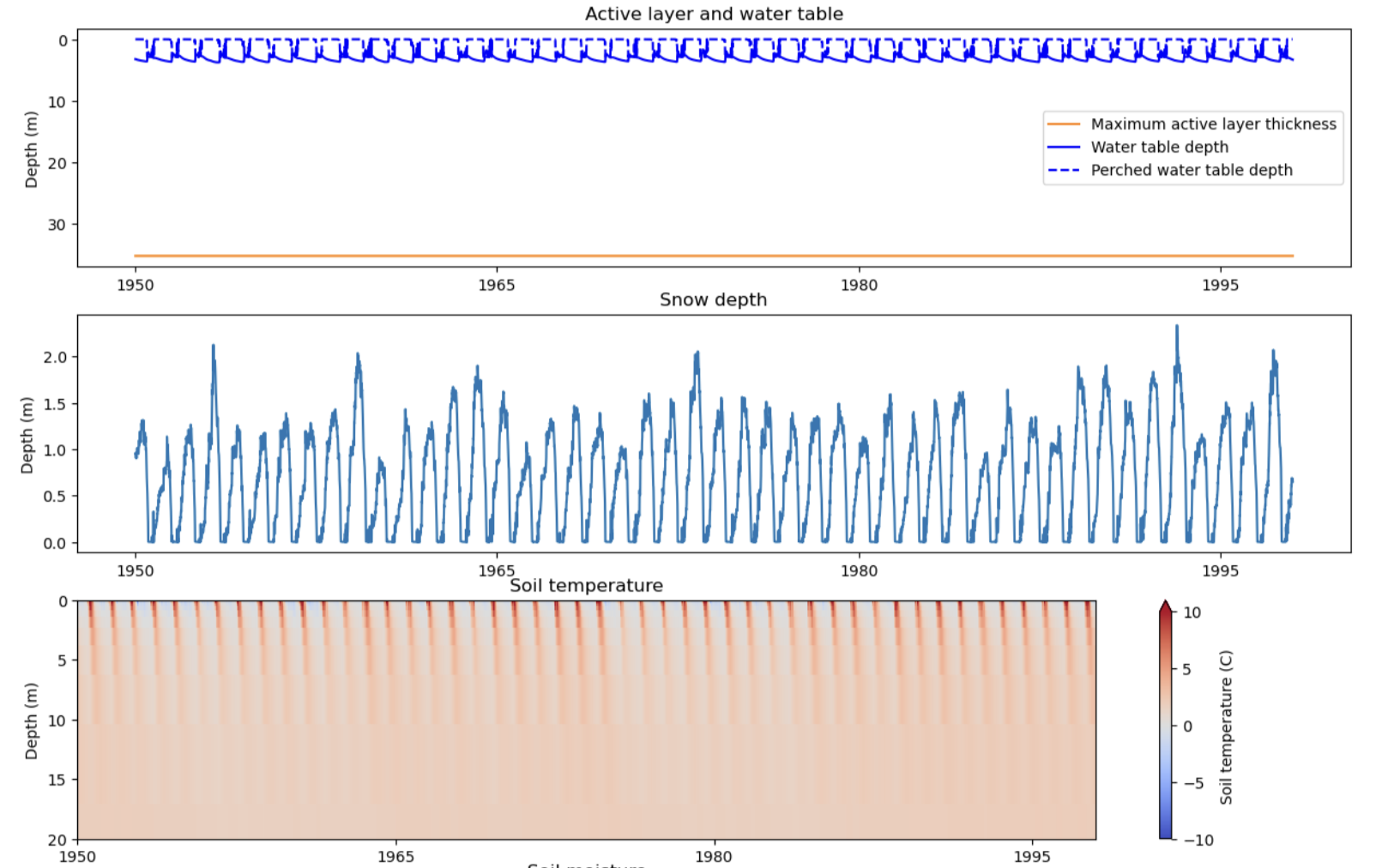Select the 'Maximum active layer thickness' legend text

1213,124
